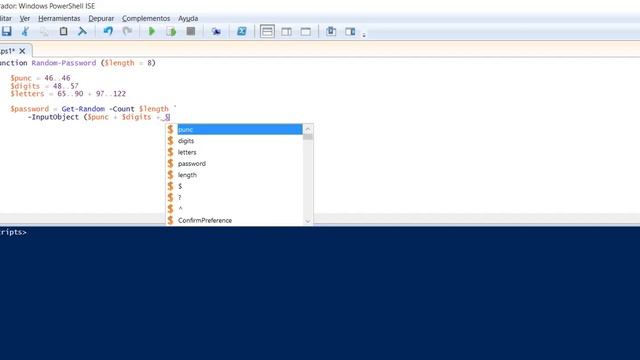Select 'ConfirmPreference' in IntelliSense list
This screenshot has width=640, height=360.
point(234,220)
